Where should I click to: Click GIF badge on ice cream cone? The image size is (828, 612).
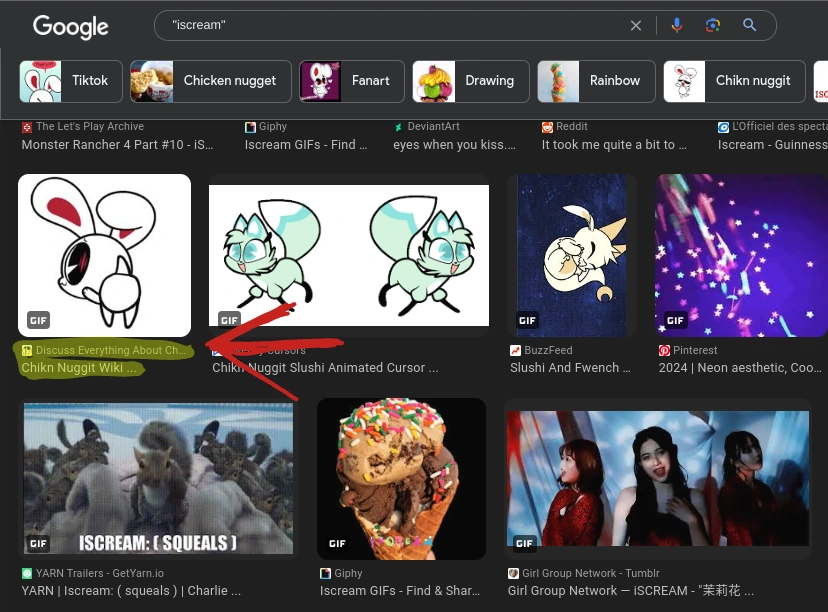pyautogui.click(x=337, y=543)
